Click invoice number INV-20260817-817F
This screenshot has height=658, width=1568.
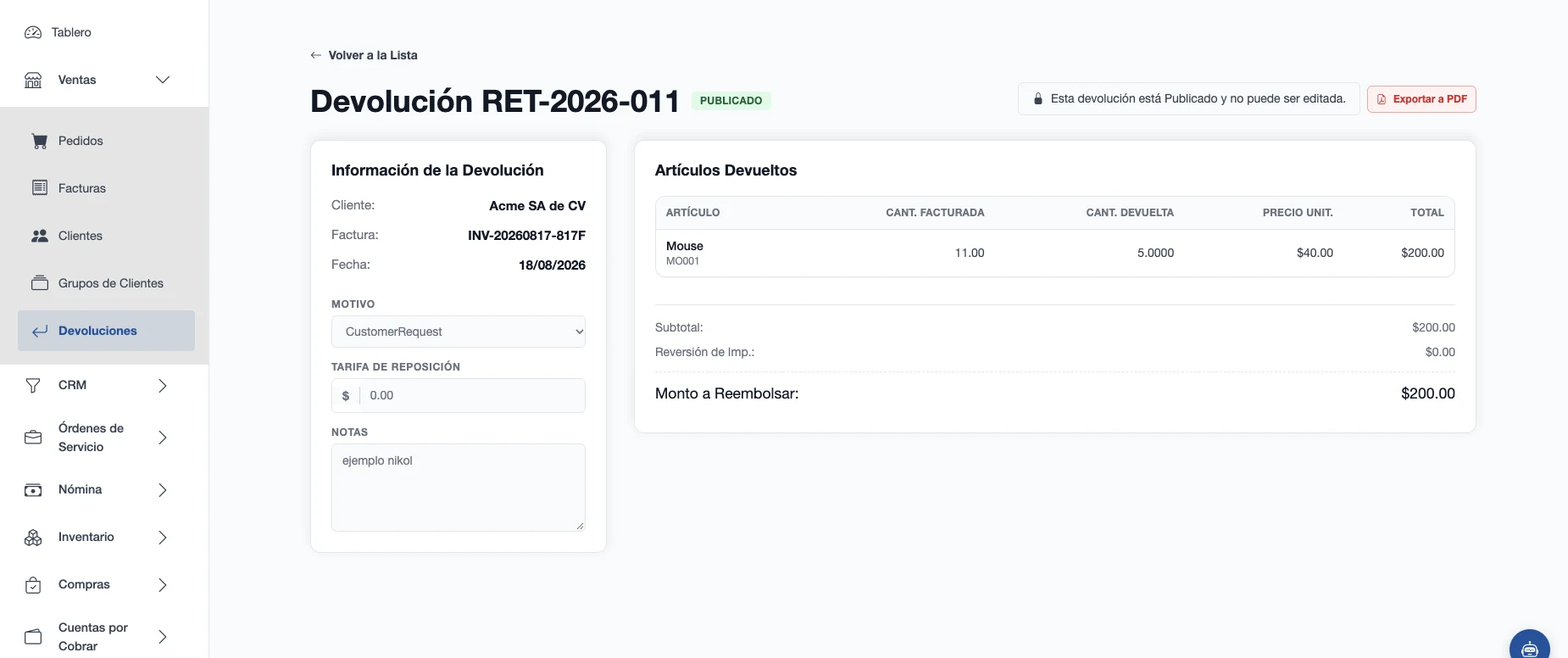[526, 235]
